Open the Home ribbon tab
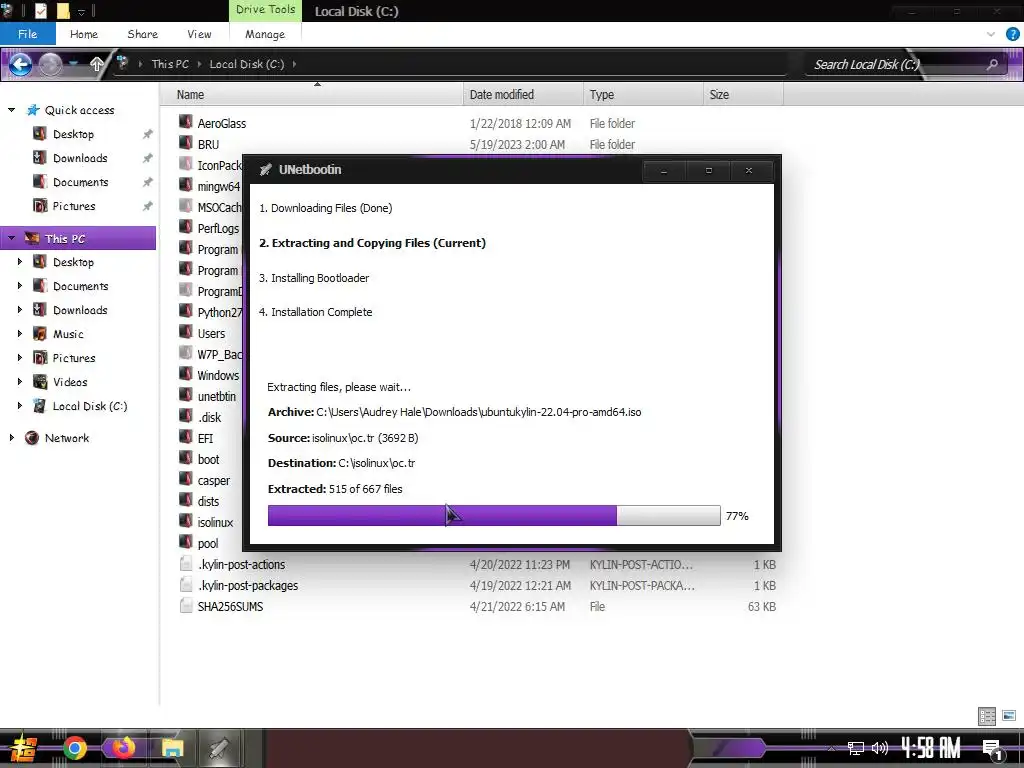Viewport: 1024px width, 768px height. coord(84,34)
